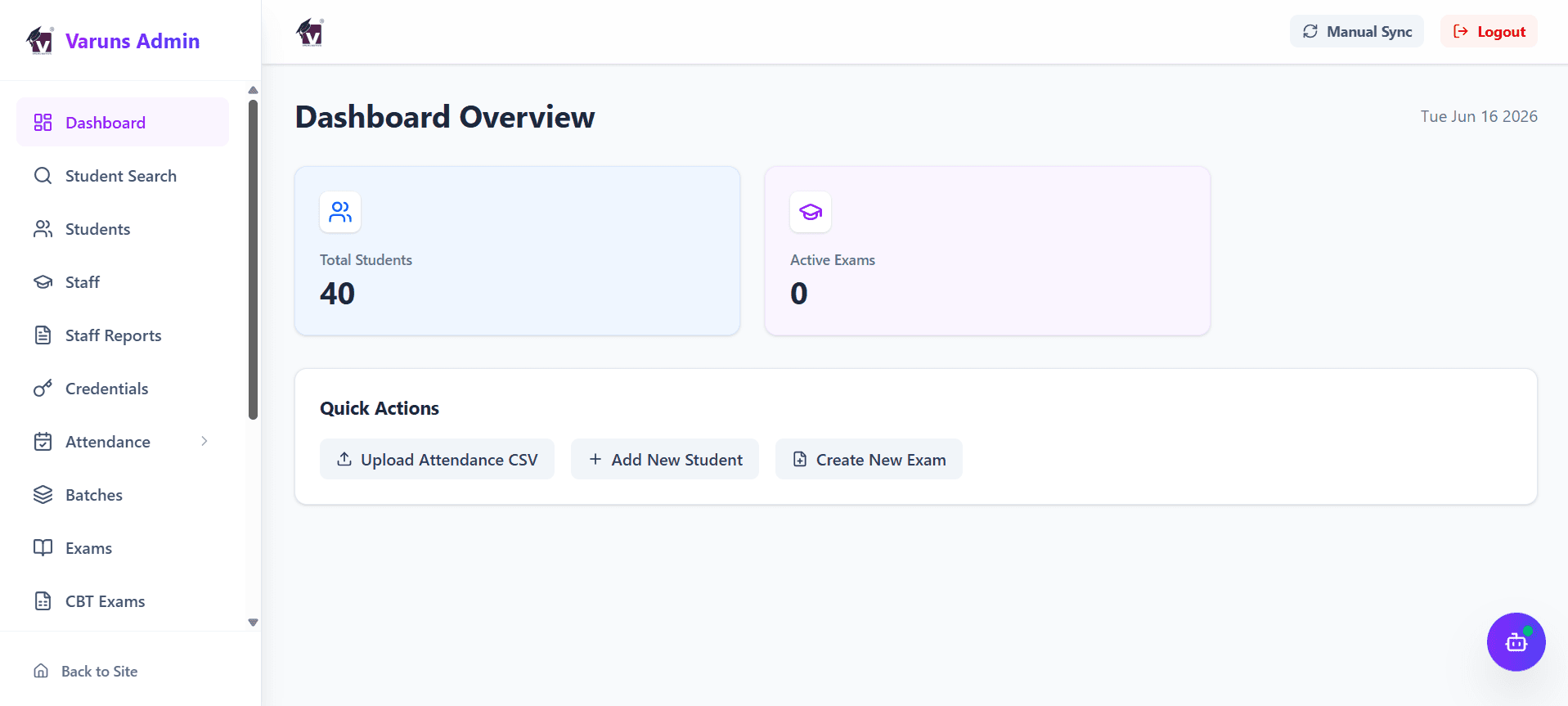The image size is (1568, 706).
Task: Open the Staff menu item
Action: (x=123, y=282)
